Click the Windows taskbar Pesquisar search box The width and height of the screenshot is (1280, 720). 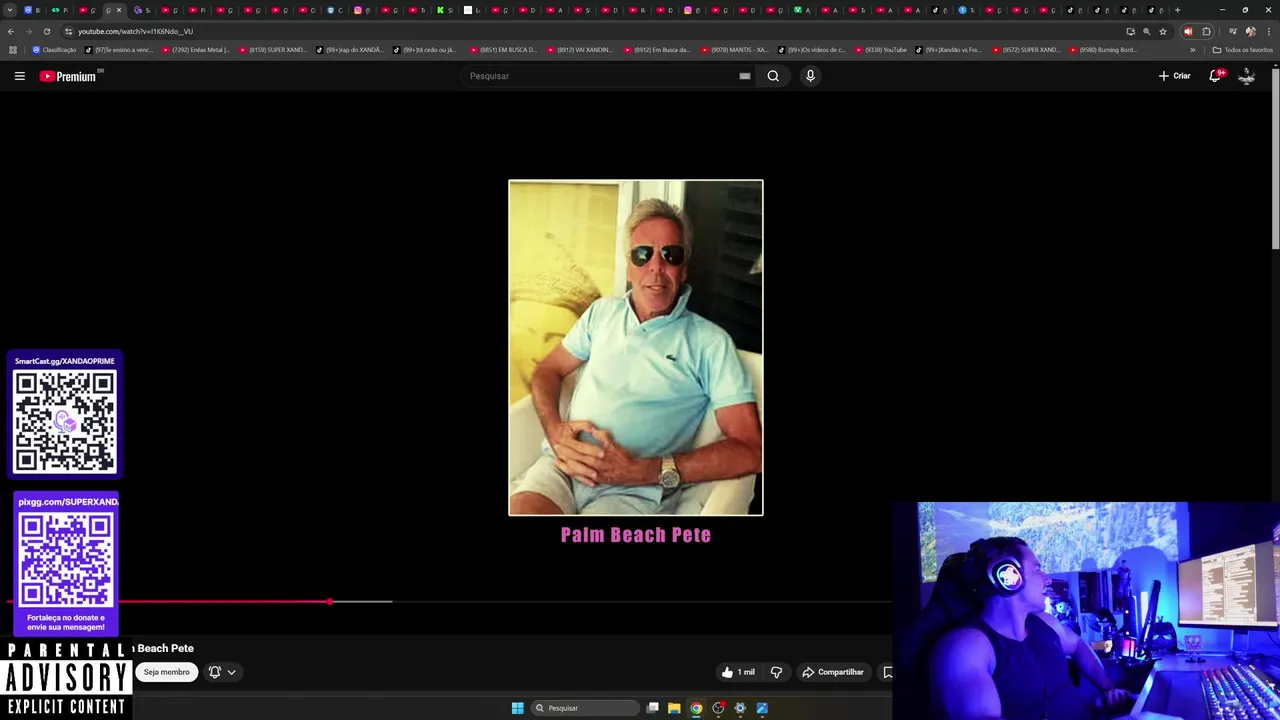(x=585, y=708)
